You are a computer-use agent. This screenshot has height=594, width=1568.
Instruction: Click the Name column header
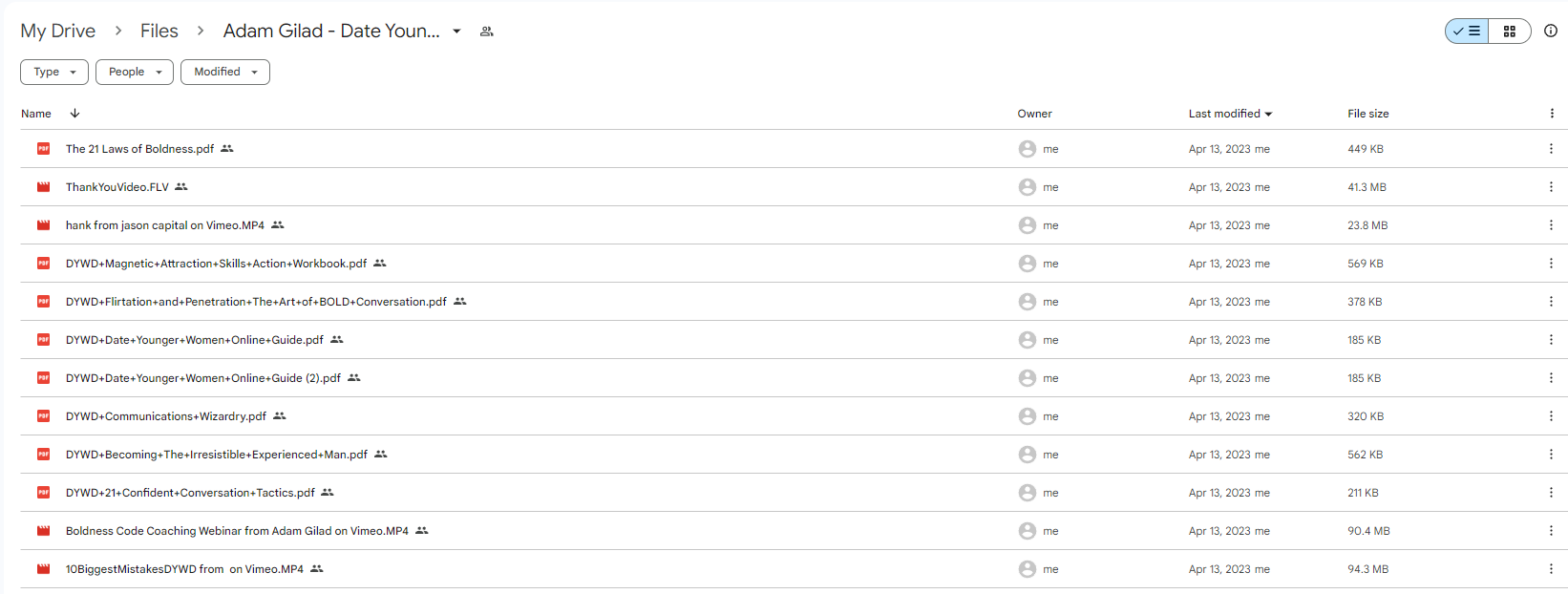36,114
